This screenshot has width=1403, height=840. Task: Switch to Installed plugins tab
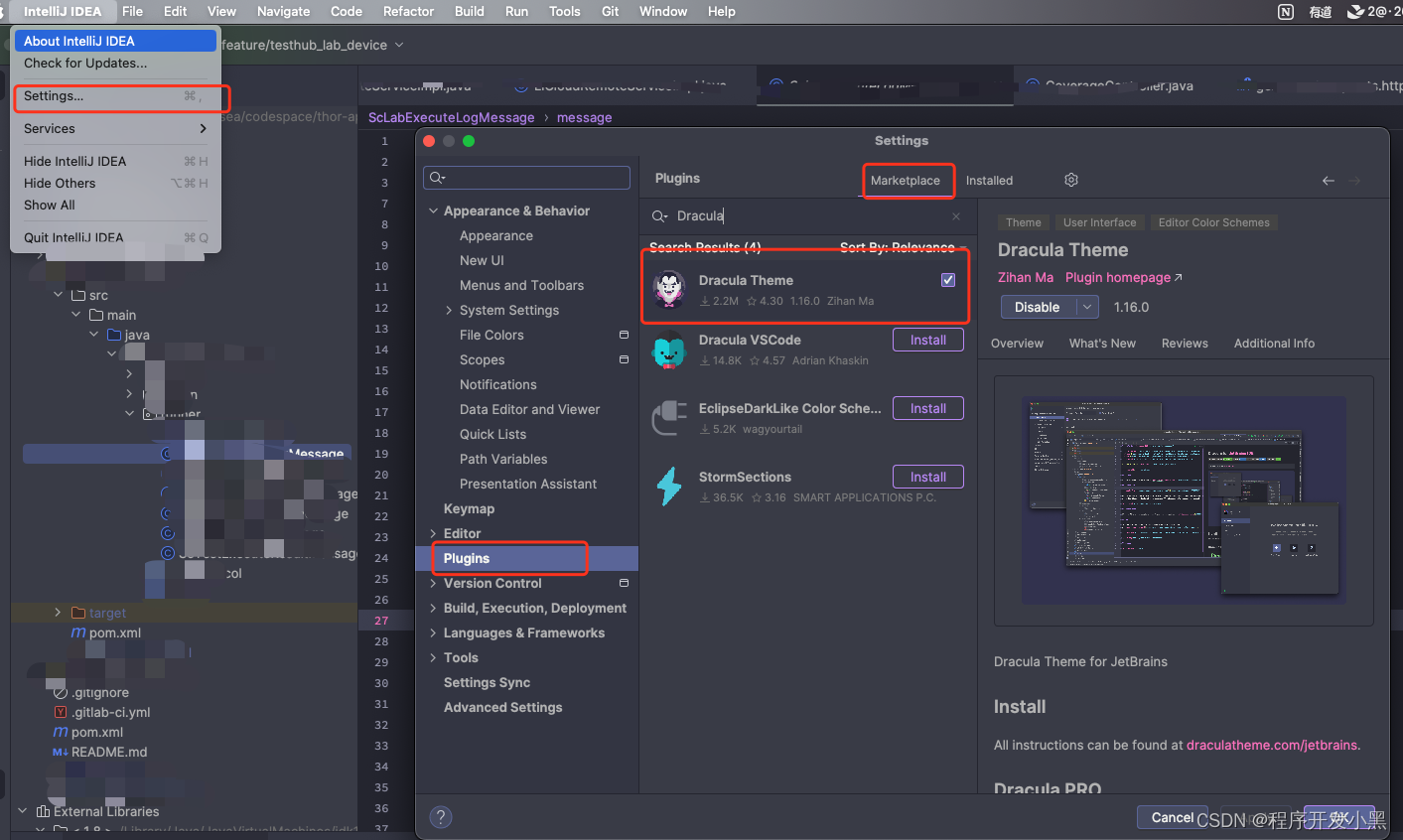click(x=989, y=181)
